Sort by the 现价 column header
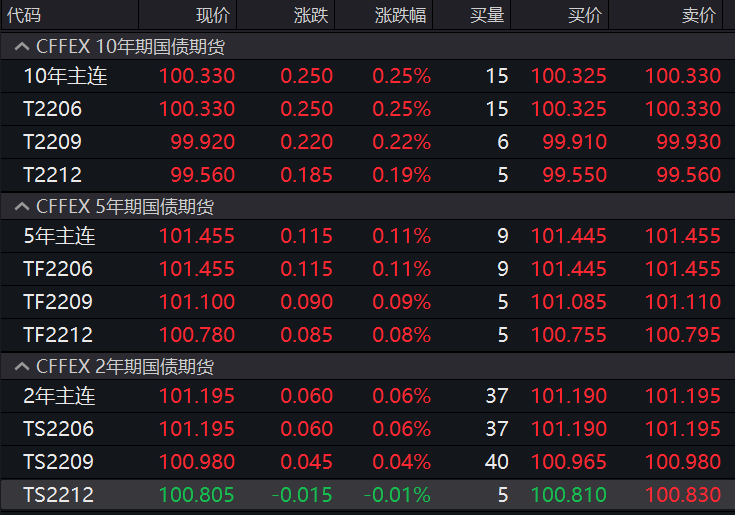Viewport: 735px width, 515px height. pyautogui.click(x=212, y=15)
